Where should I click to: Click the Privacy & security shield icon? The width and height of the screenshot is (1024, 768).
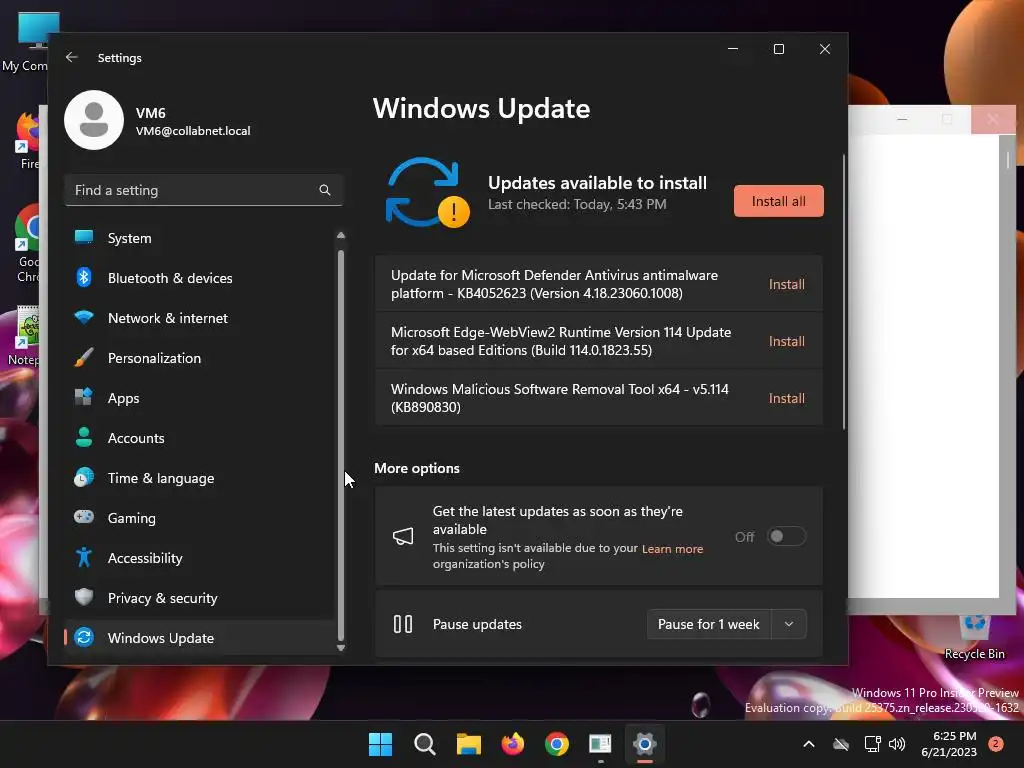click(84, 598)
